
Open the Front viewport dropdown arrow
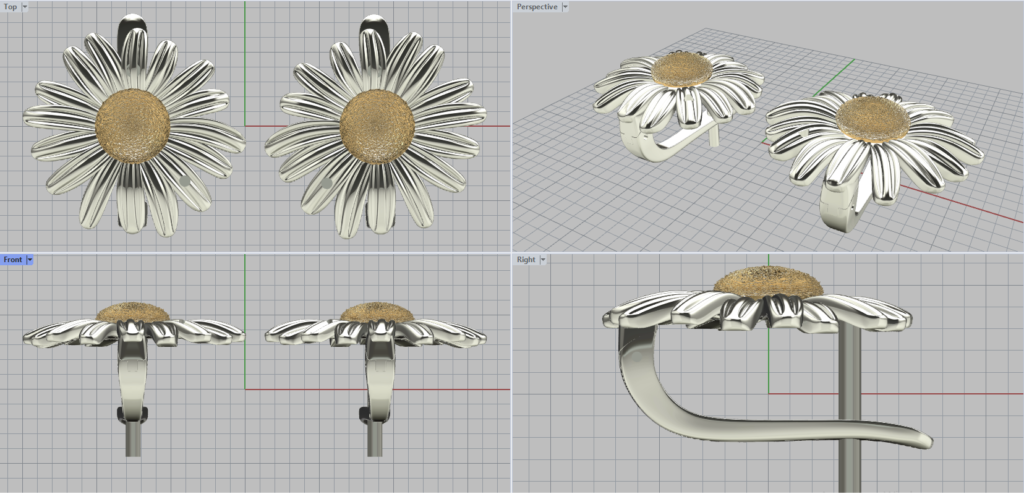tap(30, 260)
